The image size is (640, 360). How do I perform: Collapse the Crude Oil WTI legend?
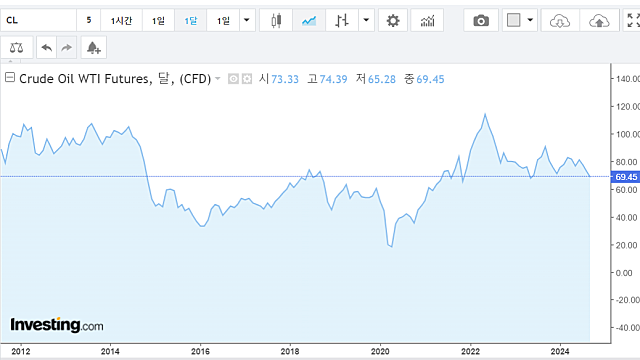point(10,78)
